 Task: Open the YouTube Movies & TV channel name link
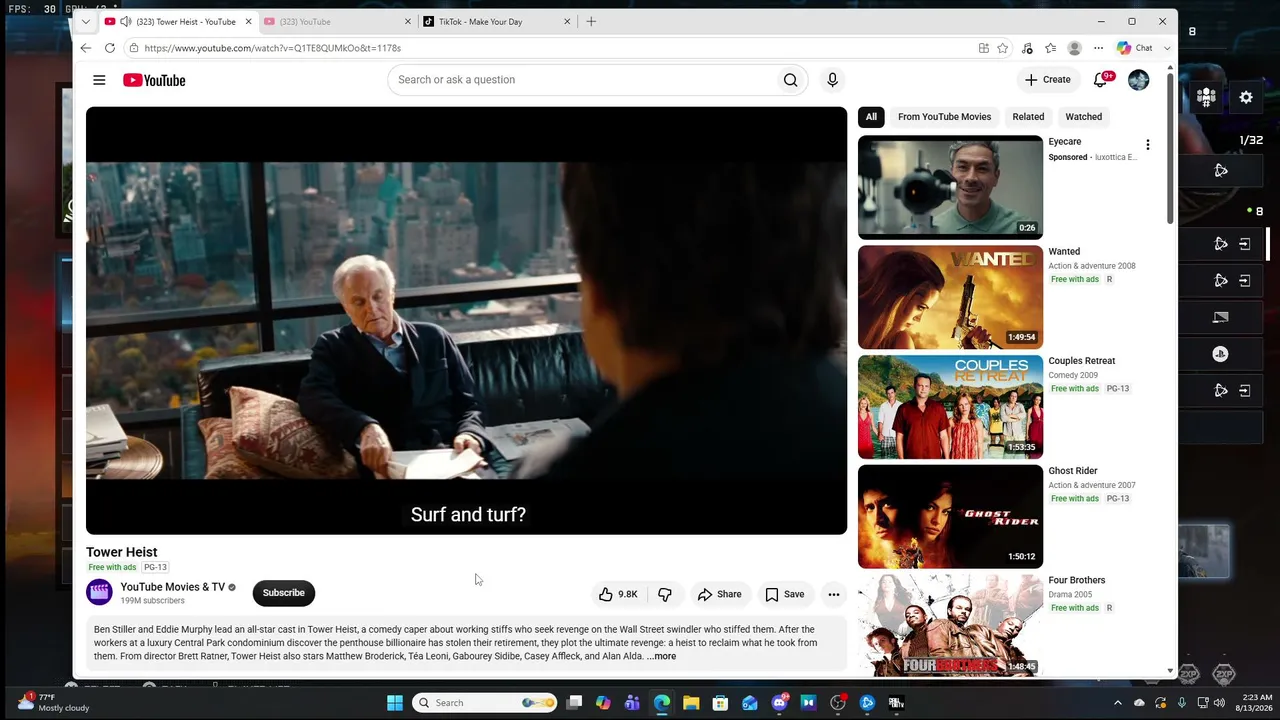click(173, 587)
